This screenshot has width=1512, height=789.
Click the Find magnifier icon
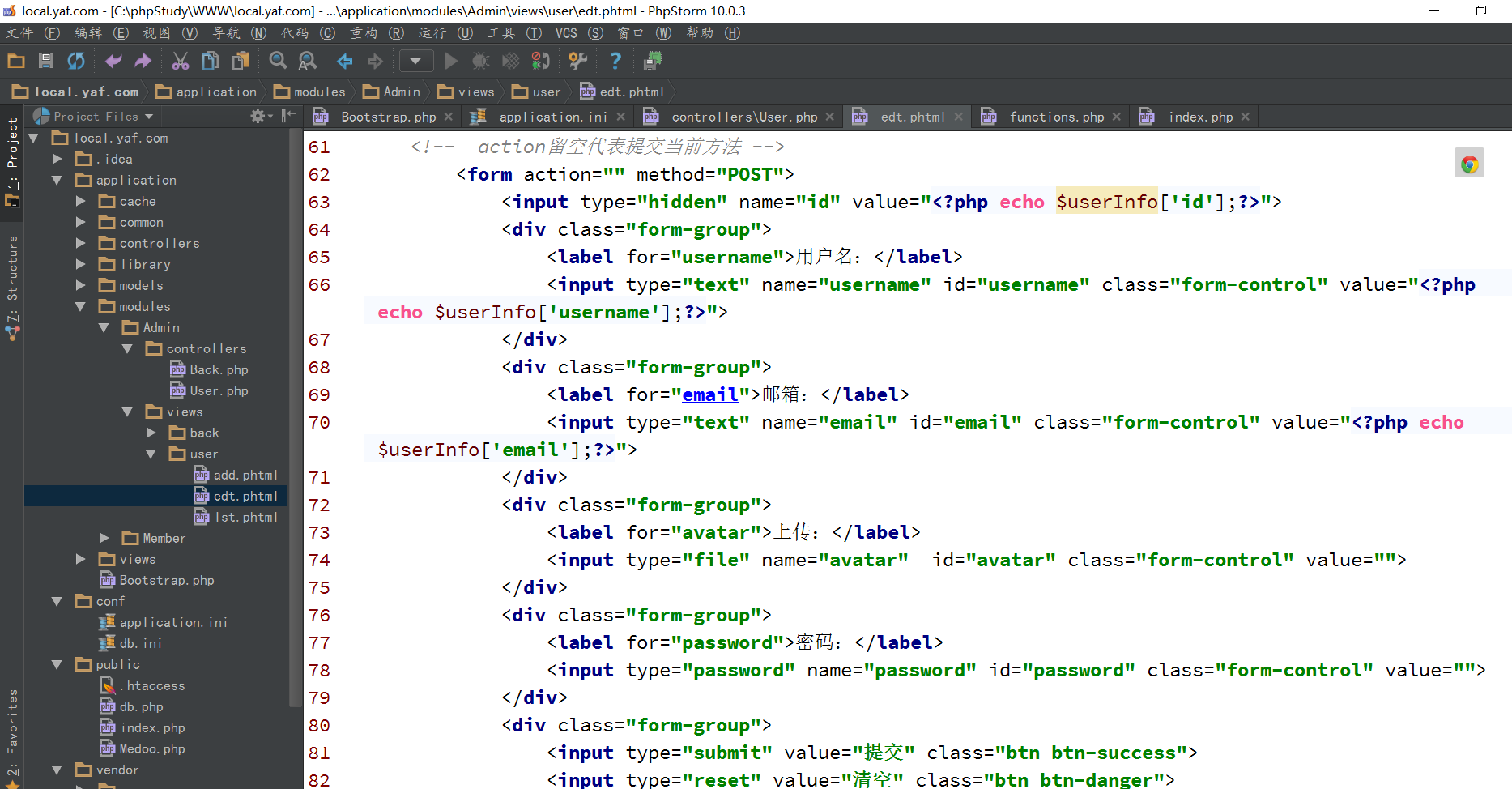[x=278, y=61]
